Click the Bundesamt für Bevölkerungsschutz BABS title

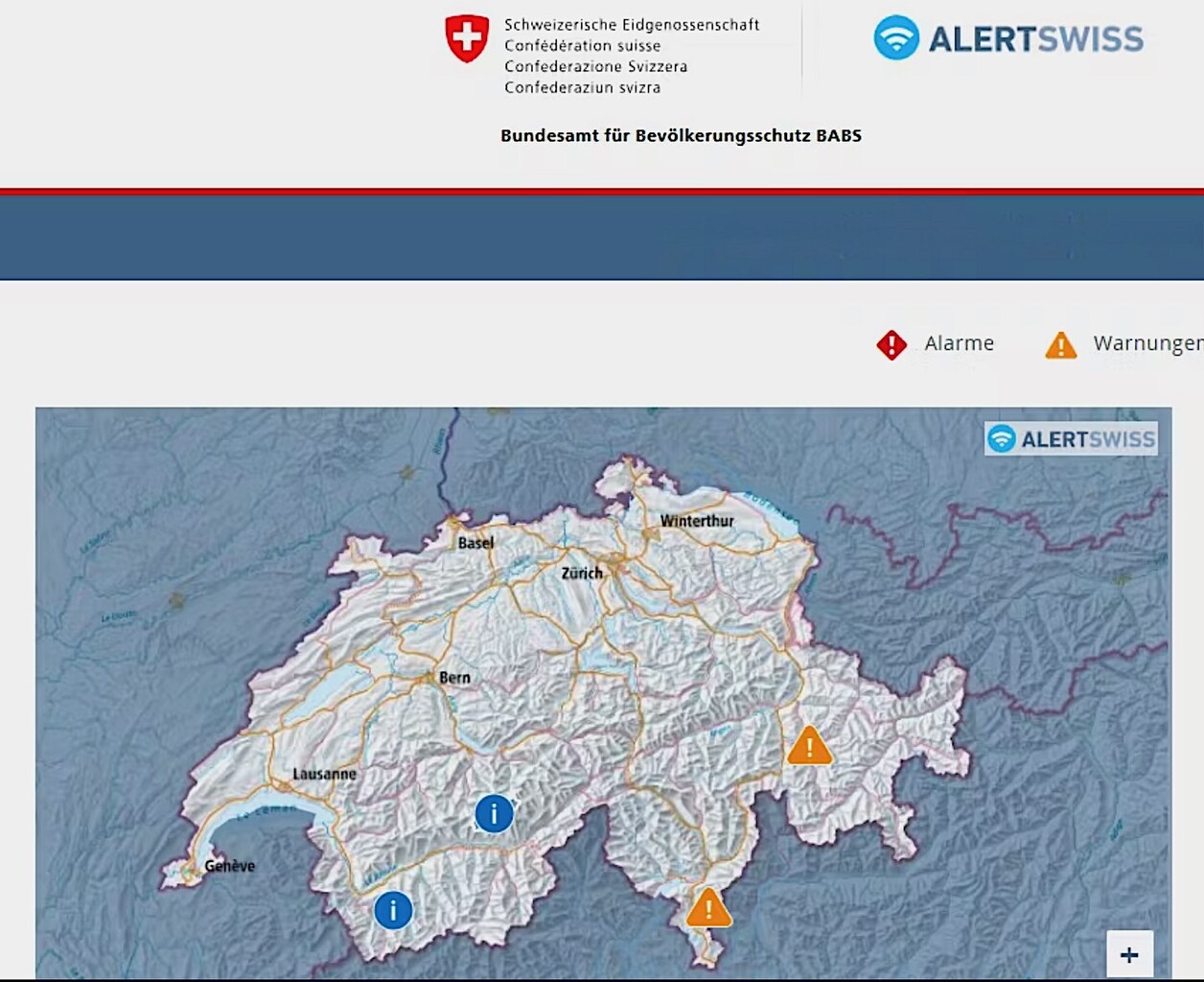[x=681, y=135]
